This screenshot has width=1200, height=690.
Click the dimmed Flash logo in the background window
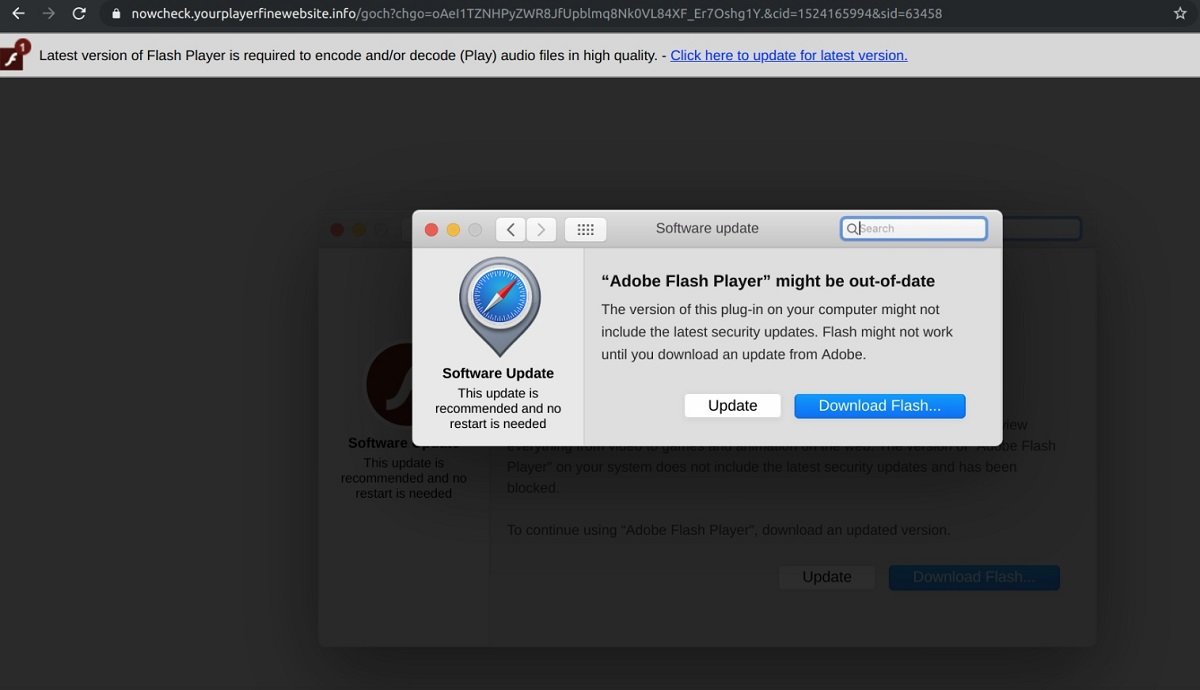click(x=391, y=385)
